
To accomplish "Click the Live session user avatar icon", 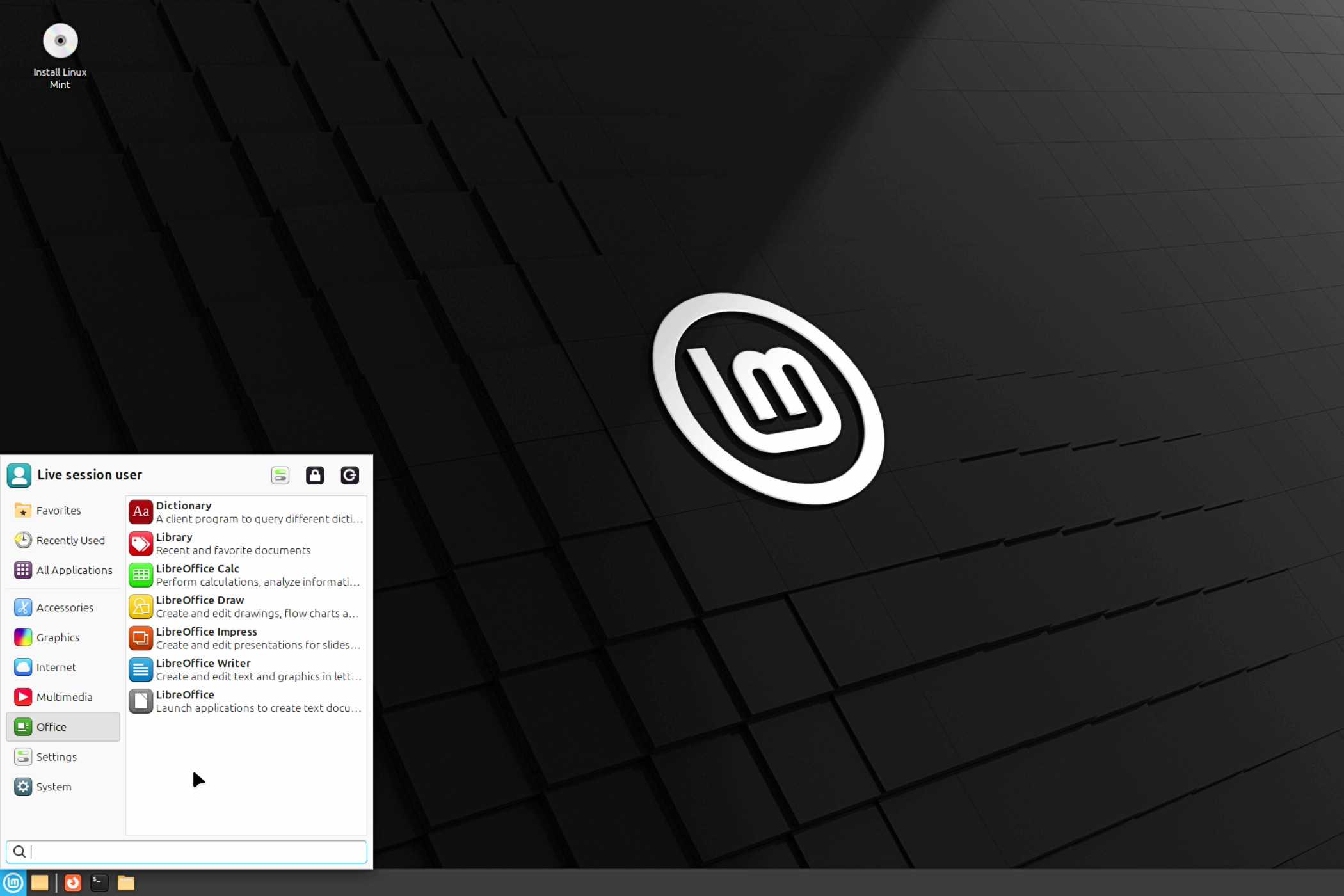I will coord(19,475).
